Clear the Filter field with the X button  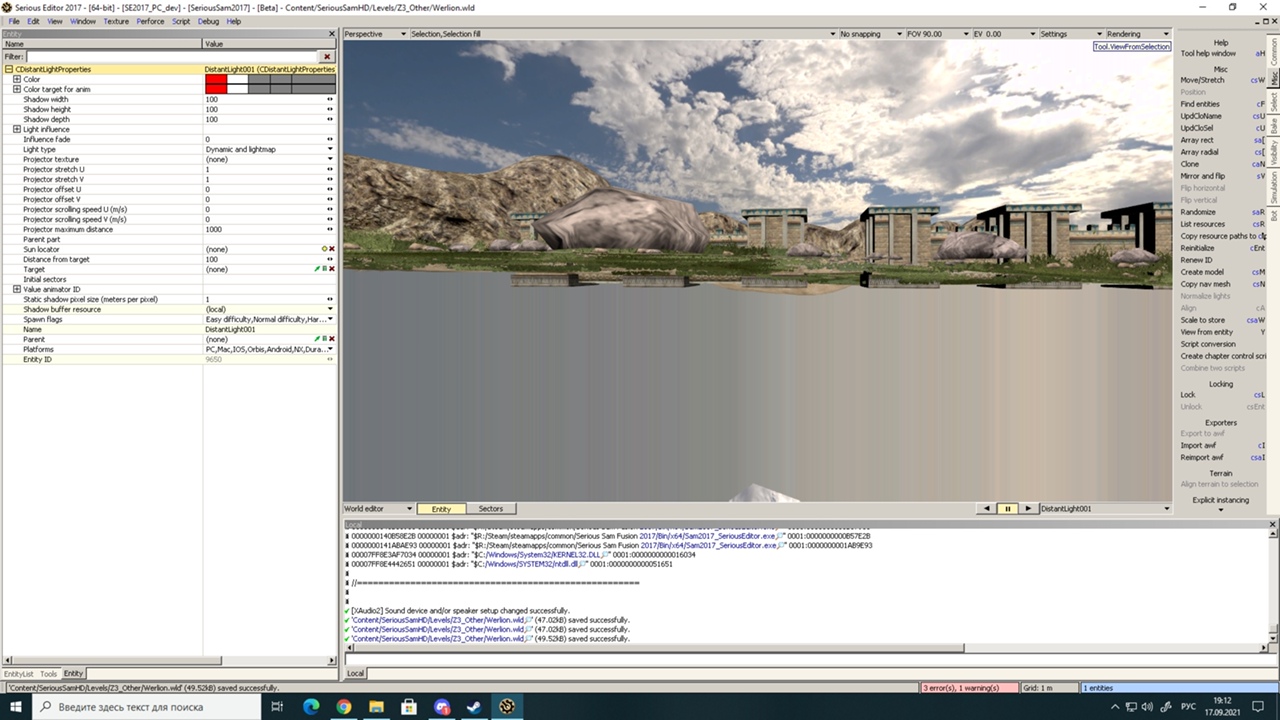coord(327,57)
